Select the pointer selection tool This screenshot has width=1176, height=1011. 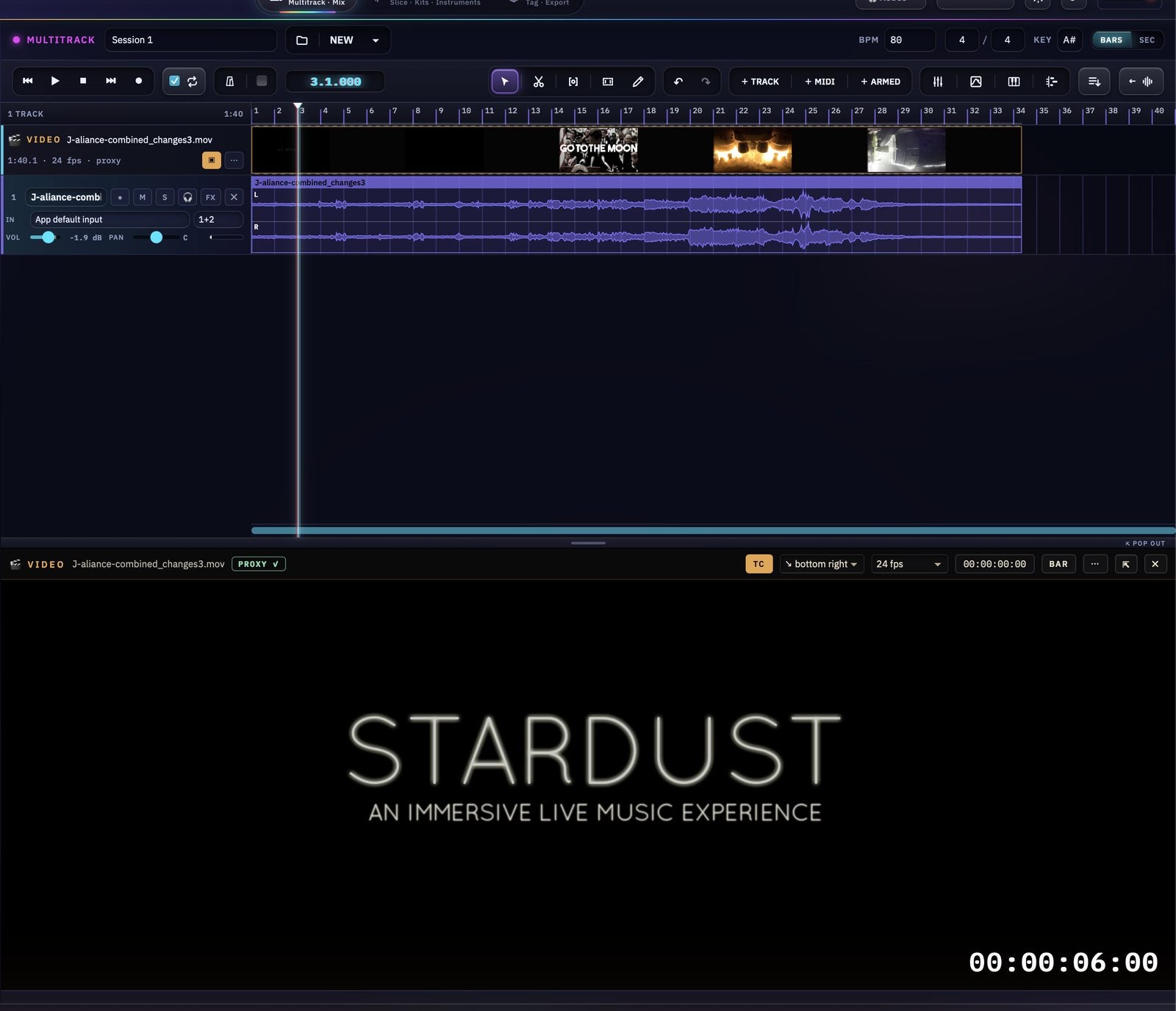tap(504, 82)
